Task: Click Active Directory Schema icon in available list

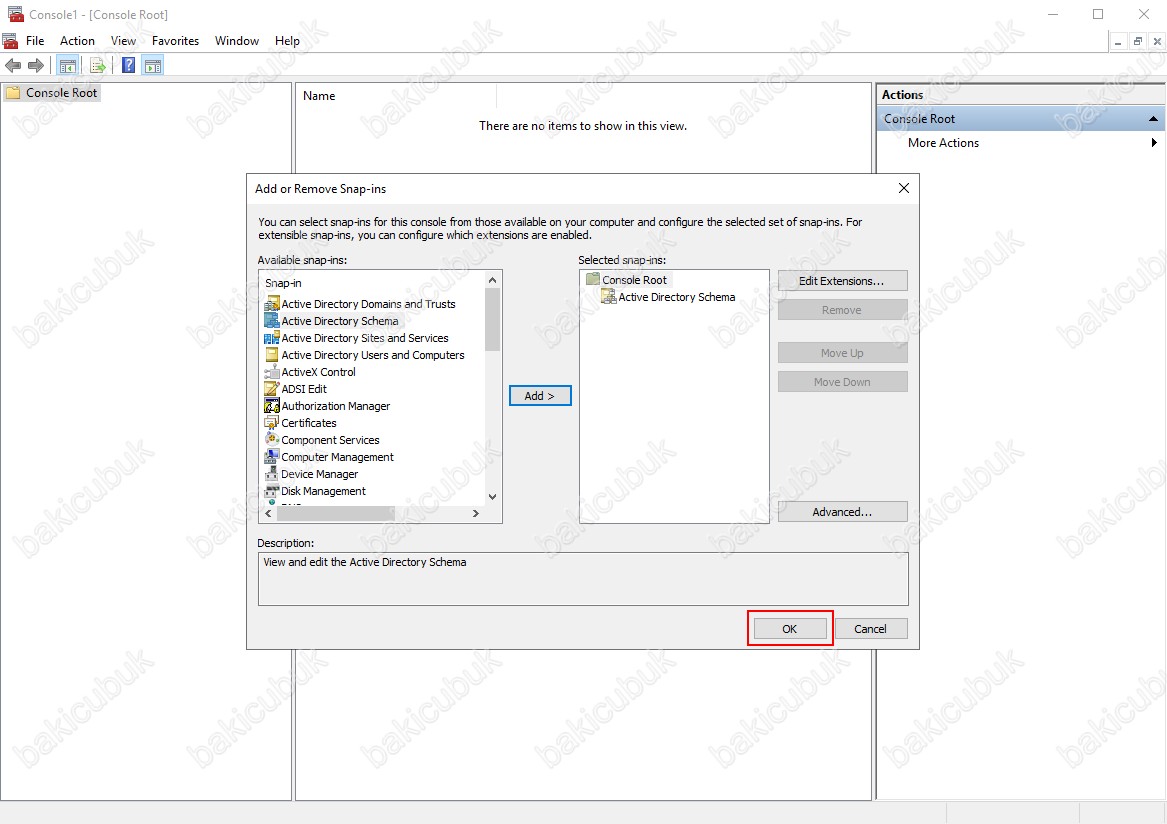Action: [x=272, y=321]
